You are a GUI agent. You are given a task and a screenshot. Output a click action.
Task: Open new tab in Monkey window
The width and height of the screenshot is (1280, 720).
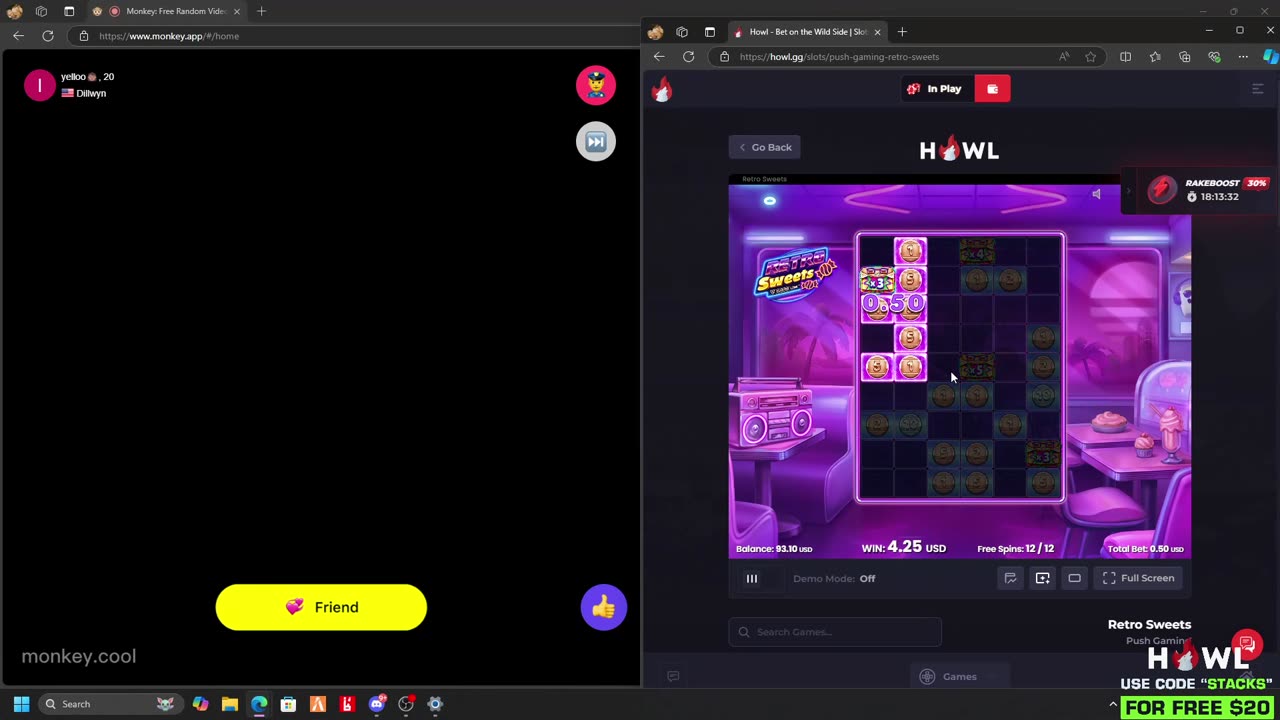coord(261,11)
